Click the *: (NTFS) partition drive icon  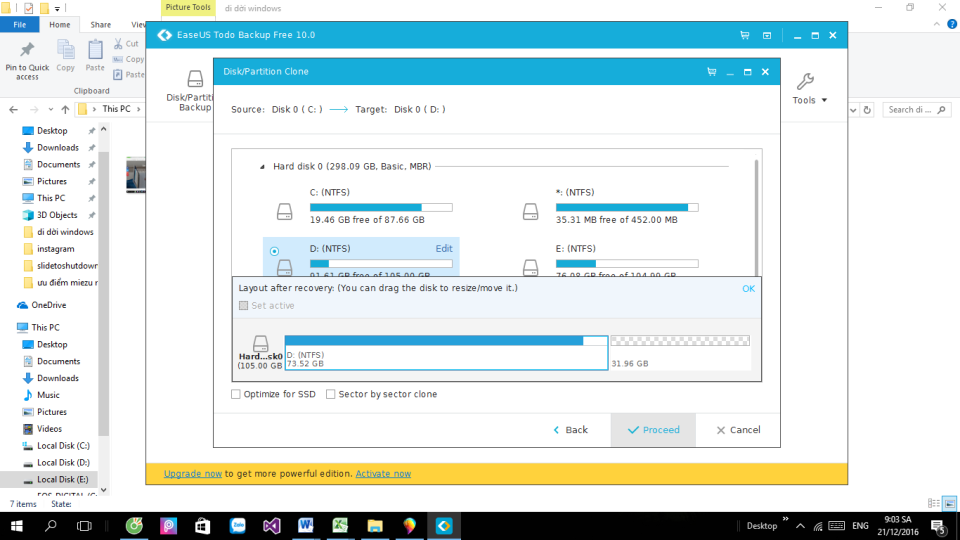pyautogui.click(x=530, y=212)
